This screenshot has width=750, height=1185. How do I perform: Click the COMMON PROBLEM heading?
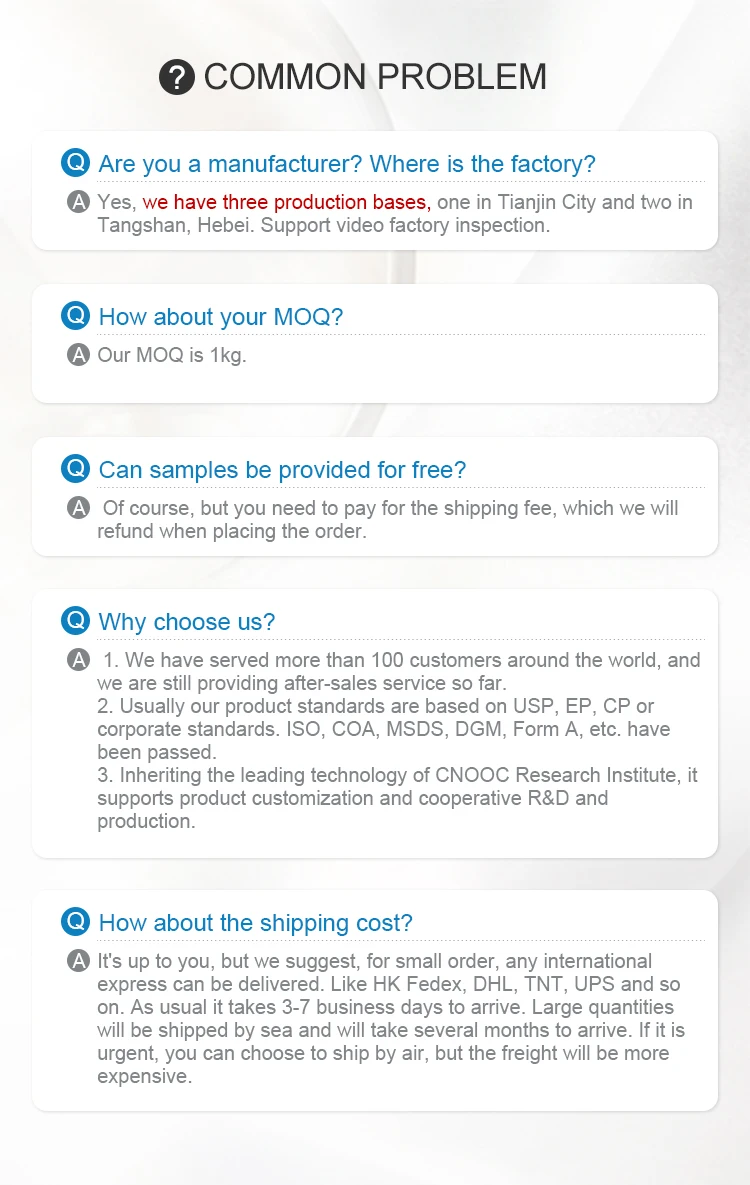tap(375, 78)
